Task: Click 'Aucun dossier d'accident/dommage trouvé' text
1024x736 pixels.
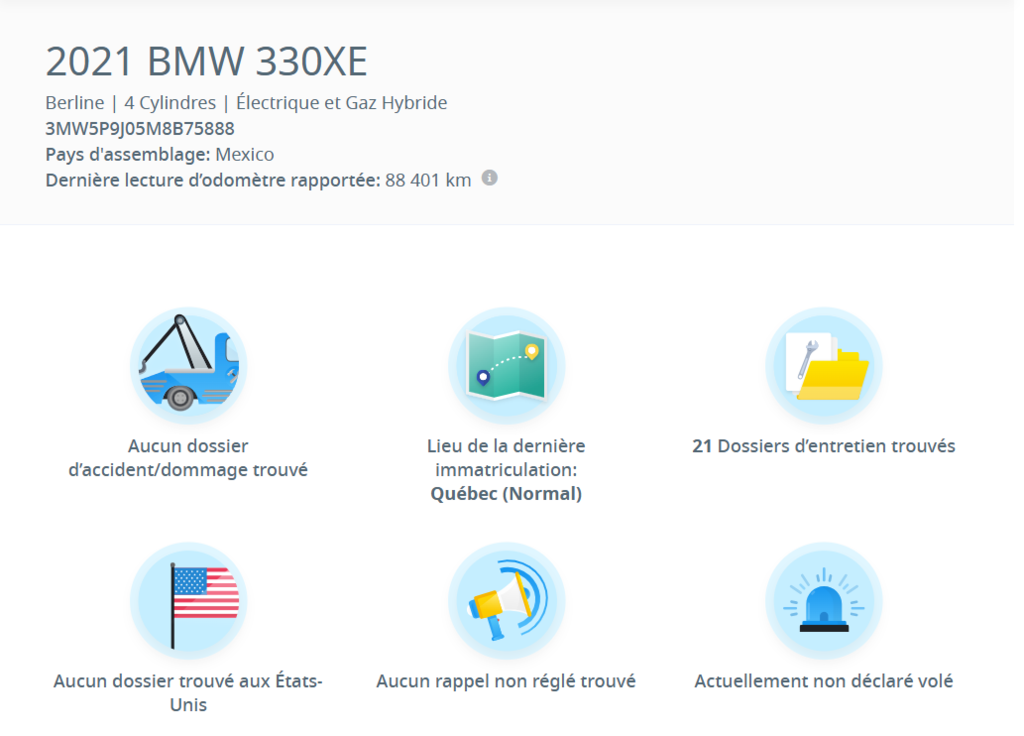Action: click(189, 457)
